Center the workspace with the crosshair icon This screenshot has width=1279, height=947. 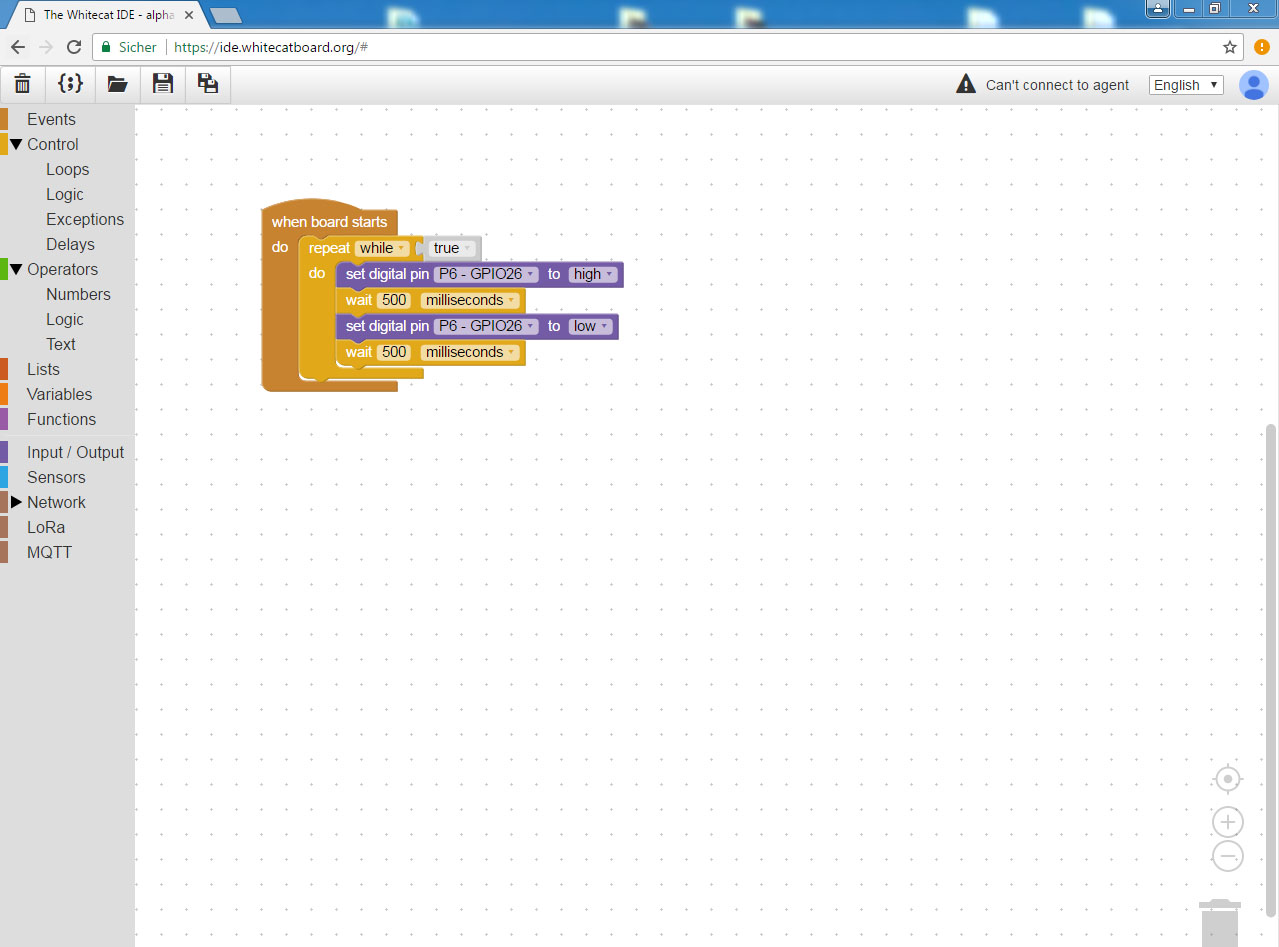pyautogui.click(x=1227, y=779)
